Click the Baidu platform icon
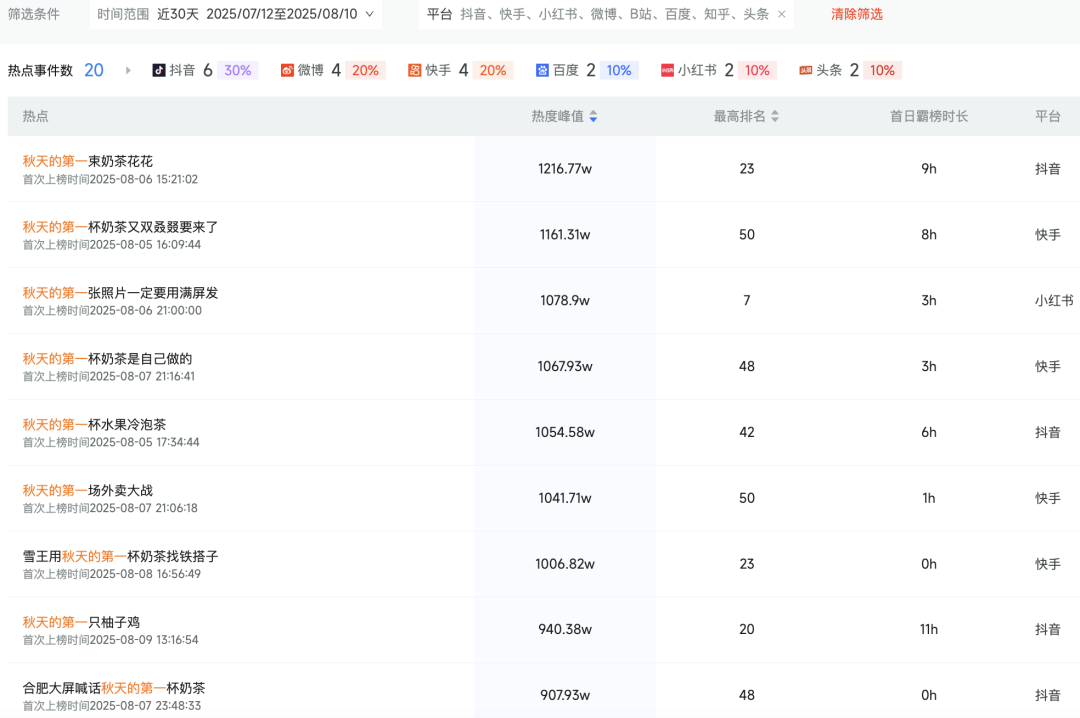The image size is (1080, 718). 542,70
